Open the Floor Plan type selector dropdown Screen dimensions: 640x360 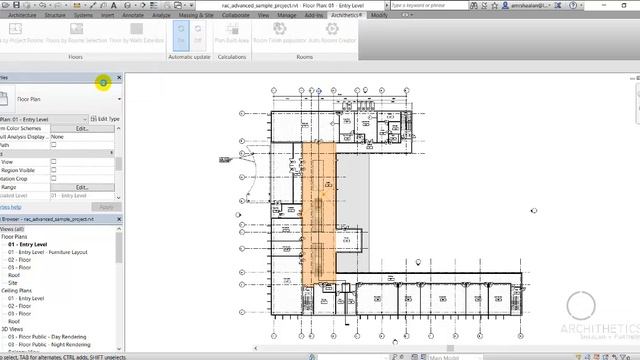tap(119, 99)
